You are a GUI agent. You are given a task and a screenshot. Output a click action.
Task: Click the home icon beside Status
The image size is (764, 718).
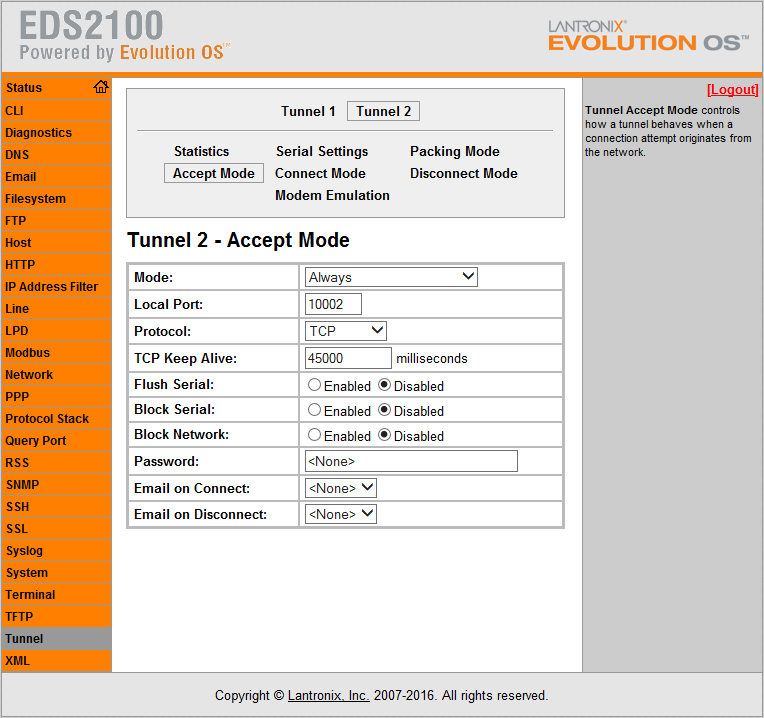pyautogui.click(x=101, y=87)
